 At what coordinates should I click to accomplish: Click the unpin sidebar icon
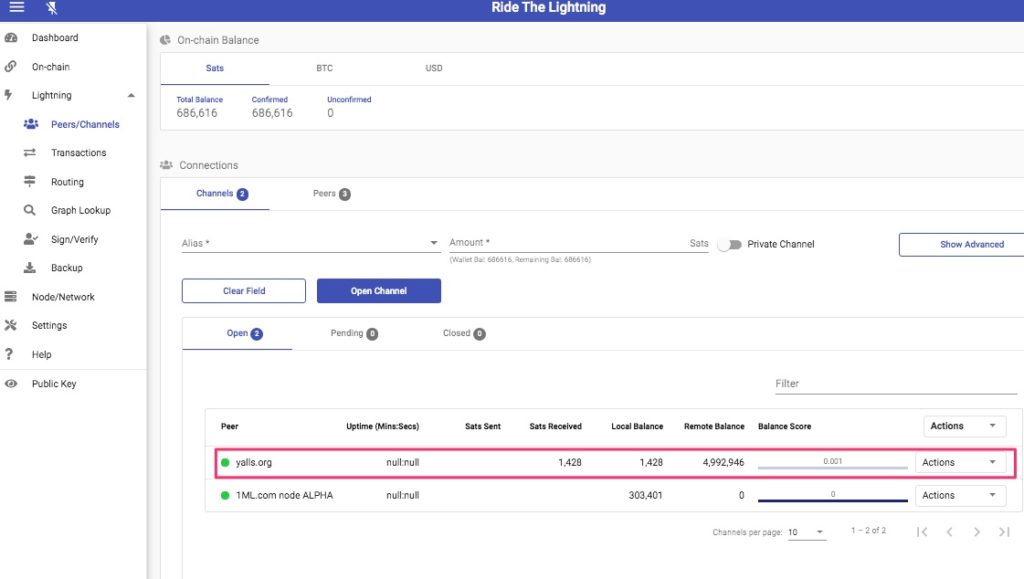pos(52,8)
